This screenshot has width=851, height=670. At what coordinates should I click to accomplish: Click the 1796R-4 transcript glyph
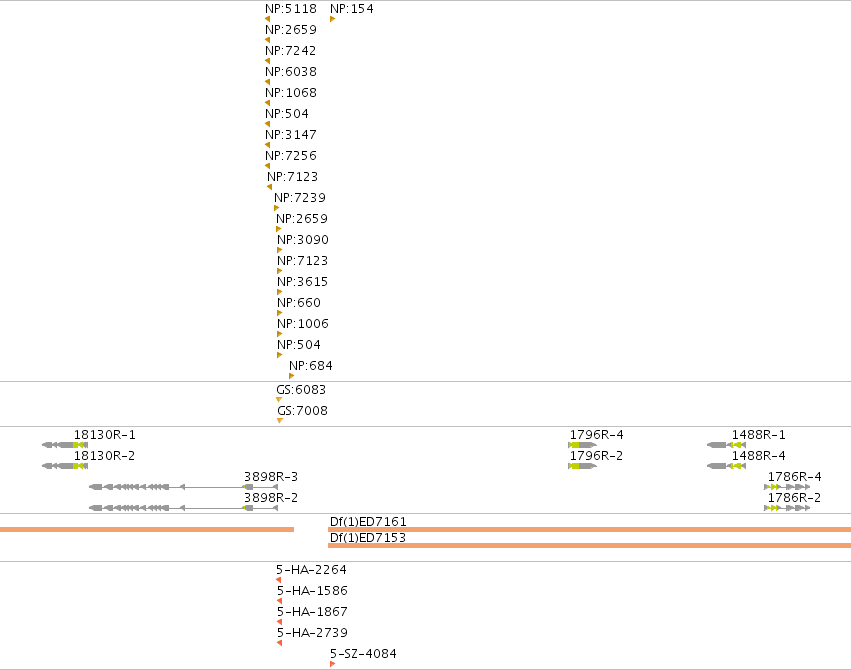[582, 445]
